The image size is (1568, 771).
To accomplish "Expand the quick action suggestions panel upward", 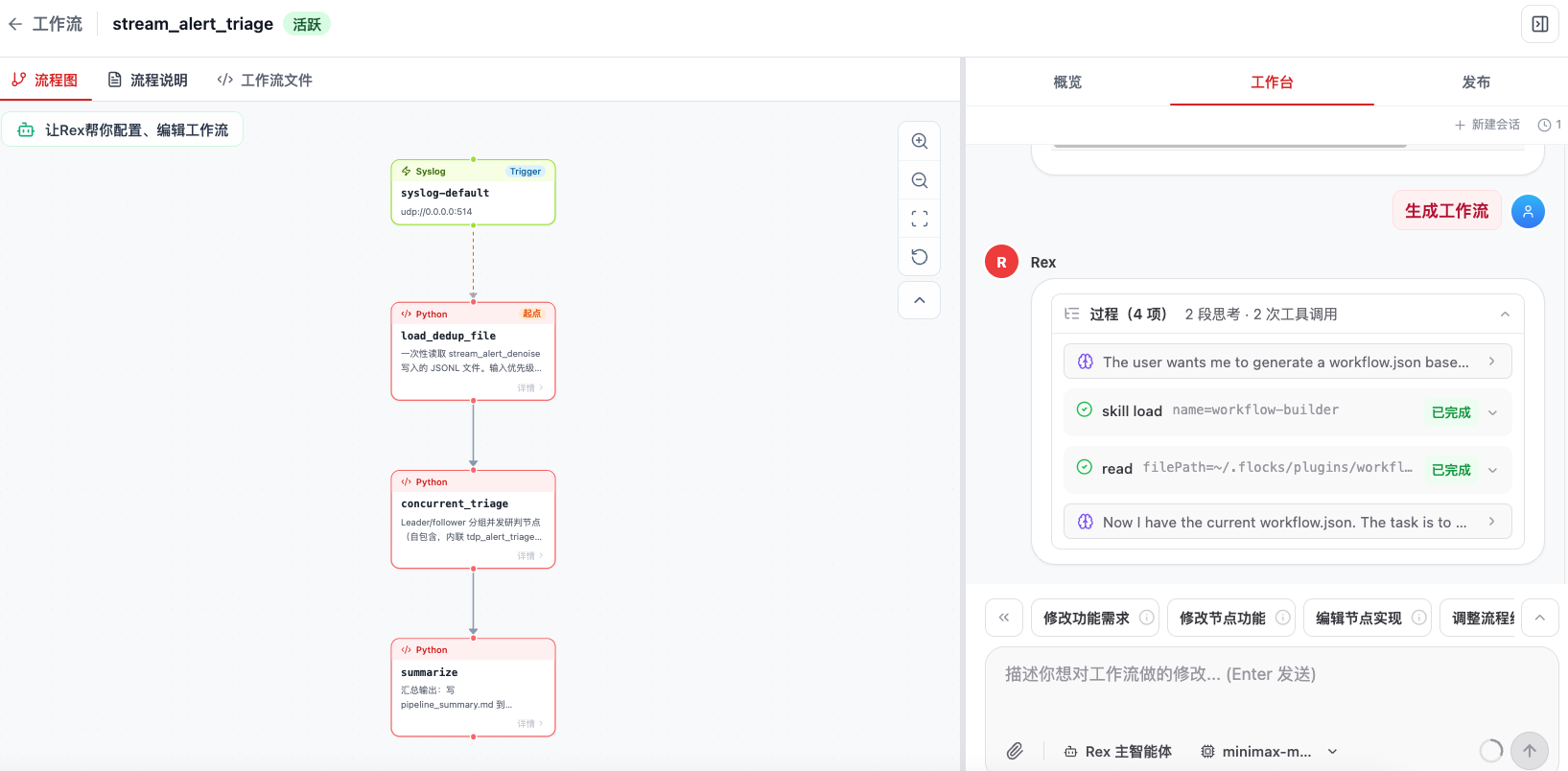I will pos(1540,618).
